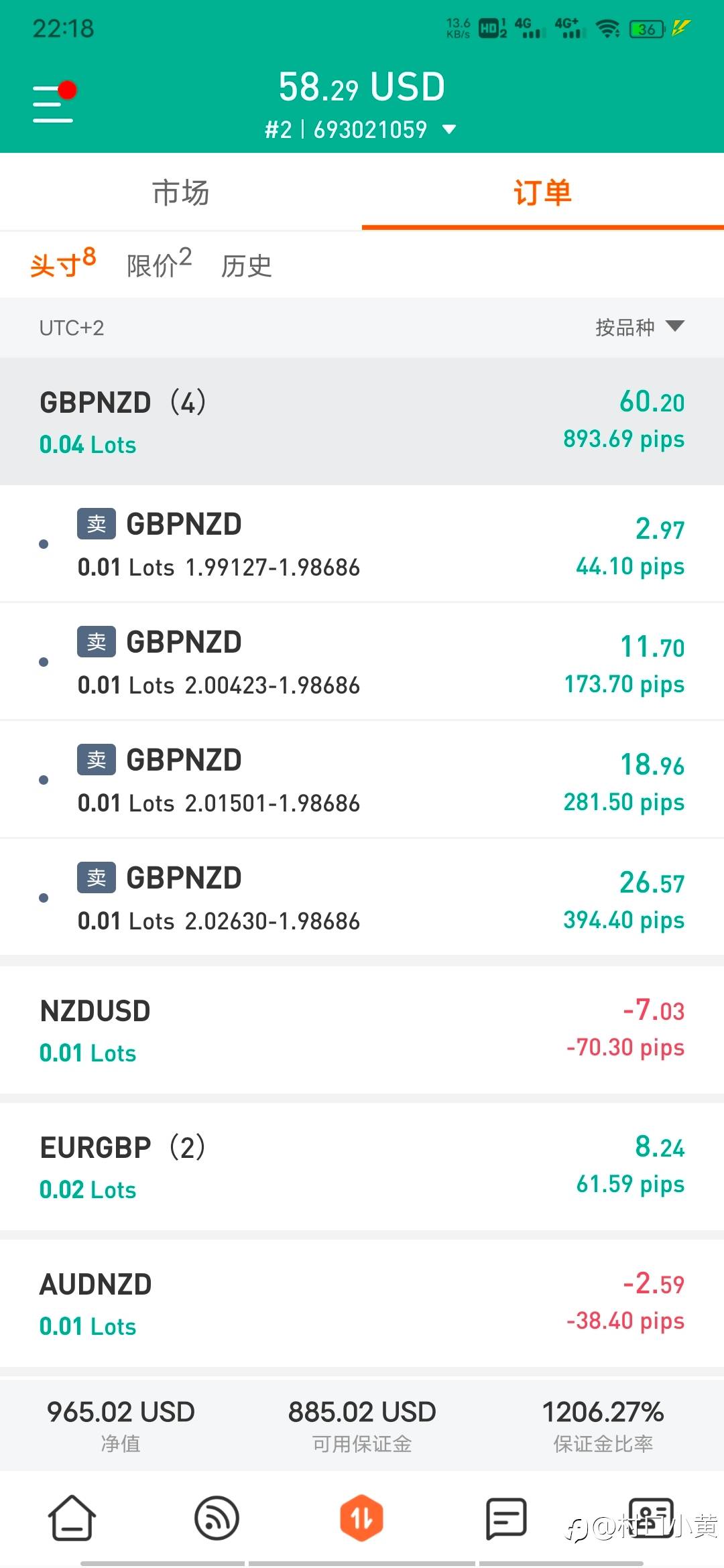Select the 头寸 positions sub-tab
Screen dimensions: 724x1568
63,263
